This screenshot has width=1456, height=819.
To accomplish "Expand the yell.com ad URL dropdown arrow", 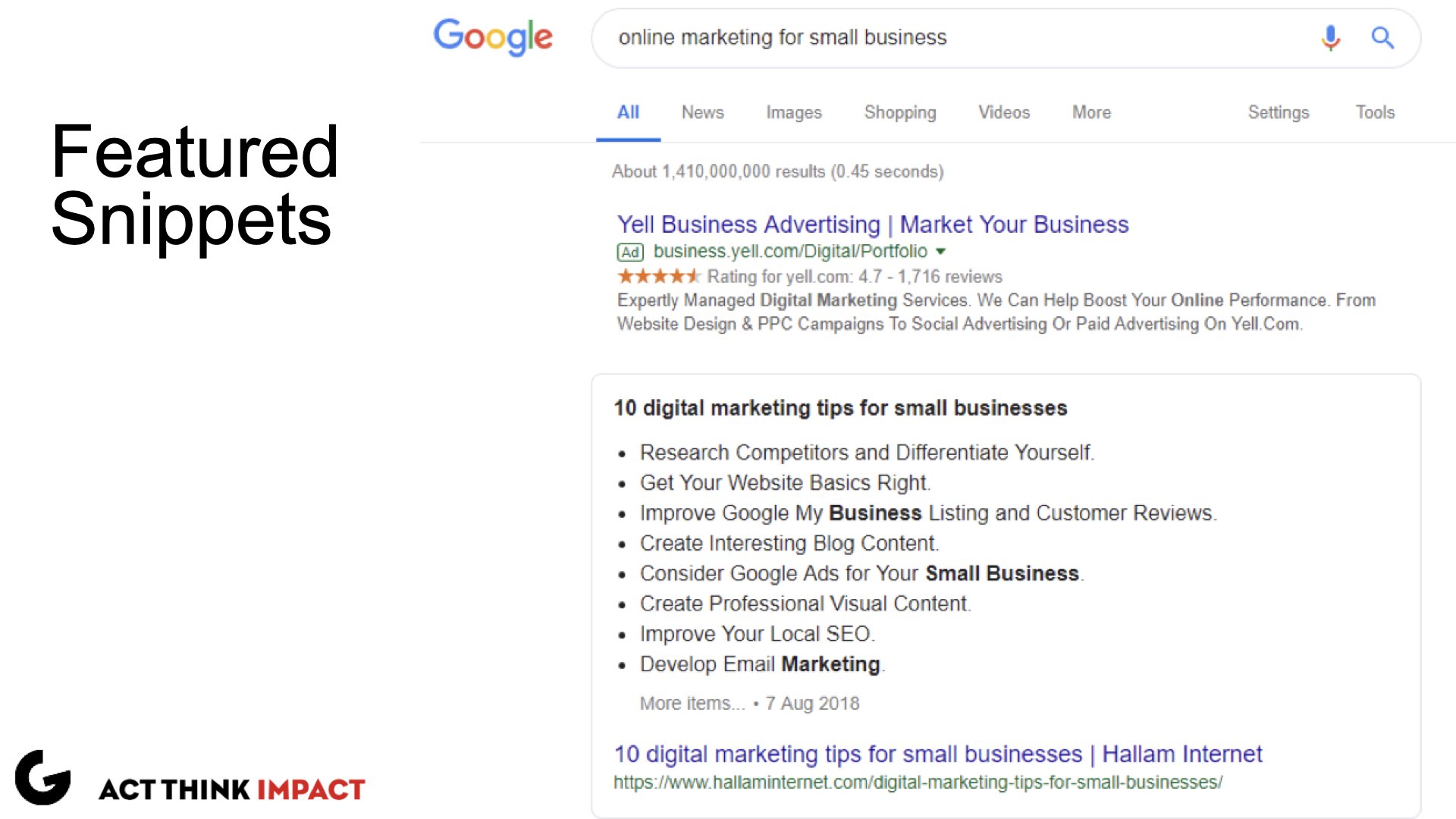I will coord(941,251).
